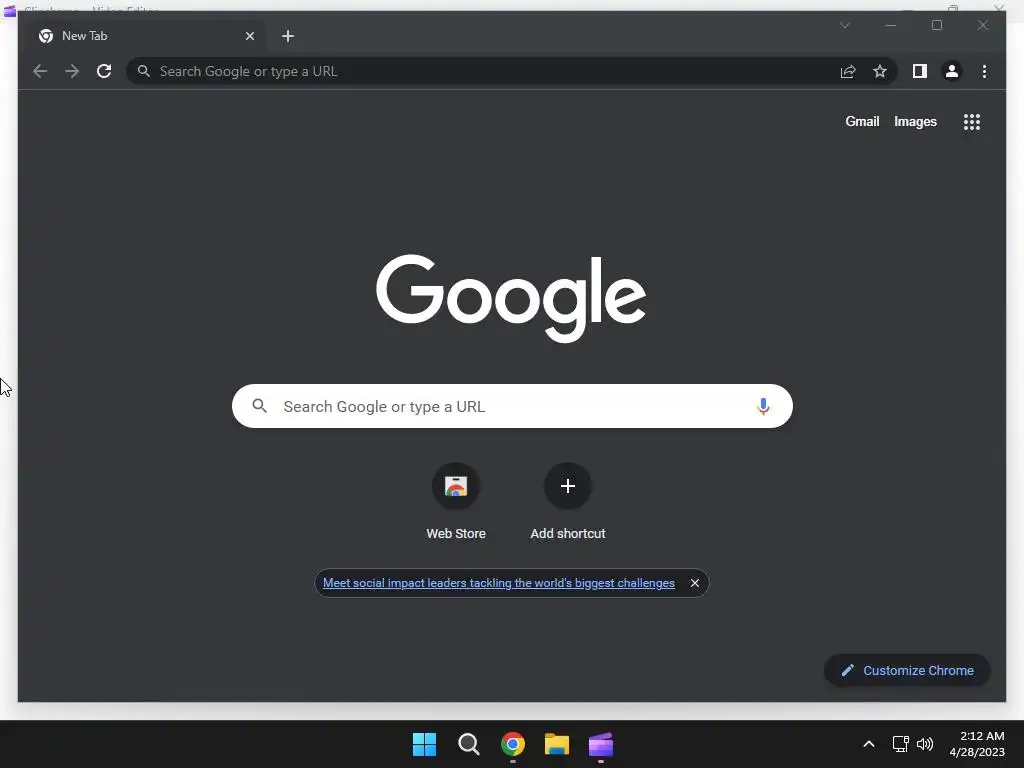
Task: Click Chrome icon in the taskbar
Action: (x=513, y=744)
